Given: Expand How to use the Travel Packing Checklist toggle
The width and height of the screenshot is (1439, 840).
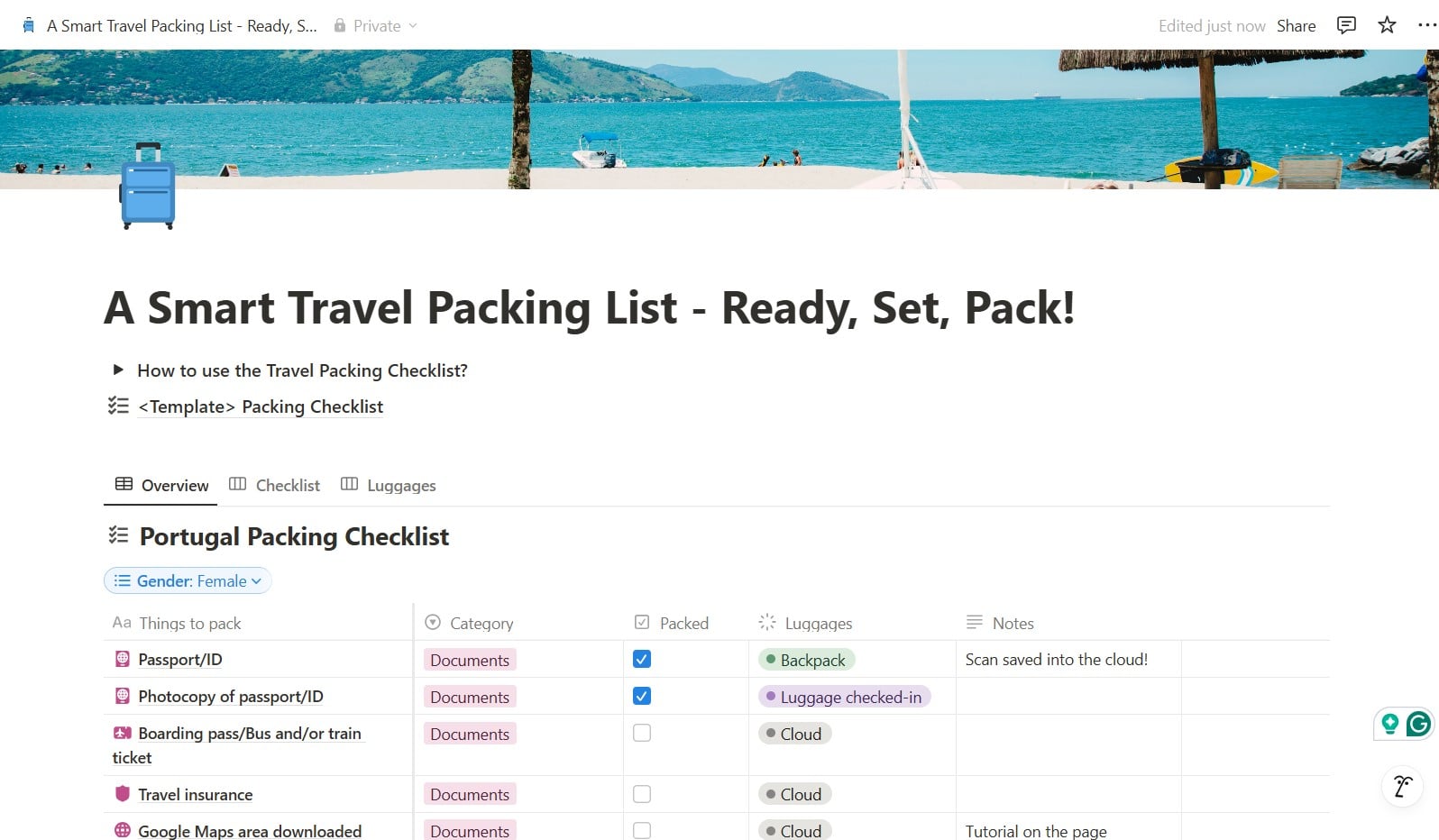Looking at the screenshot, I should 118,370.
